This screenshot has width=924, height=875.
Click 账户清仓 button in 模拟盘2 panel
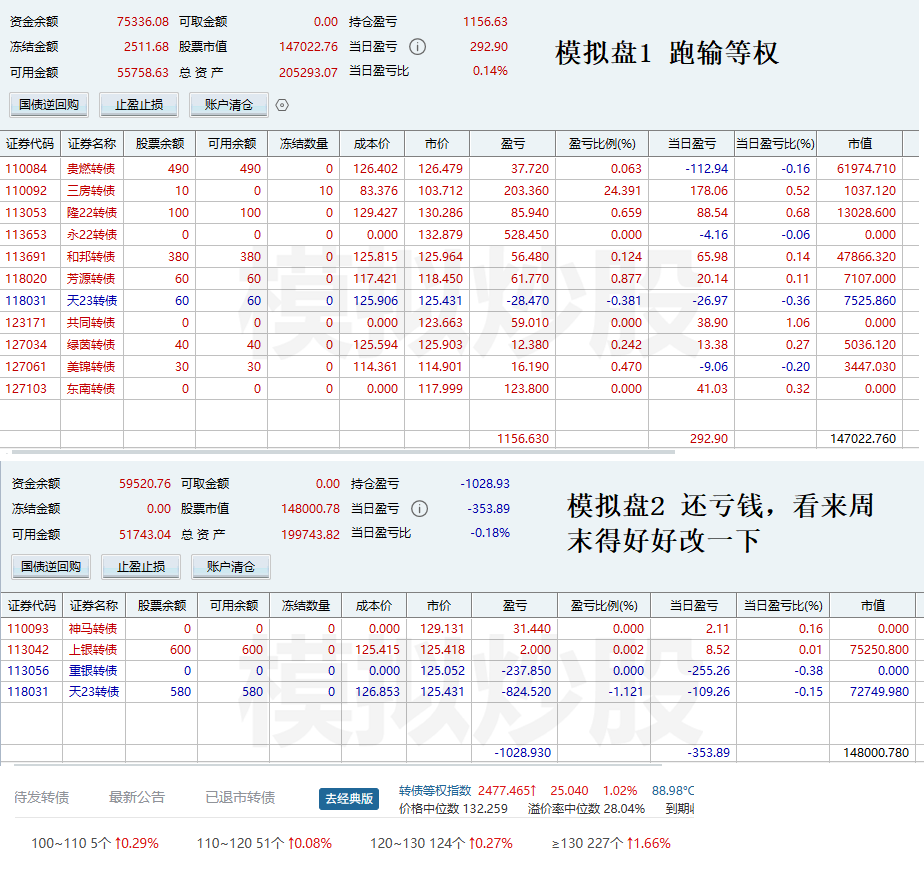point(230,567)
